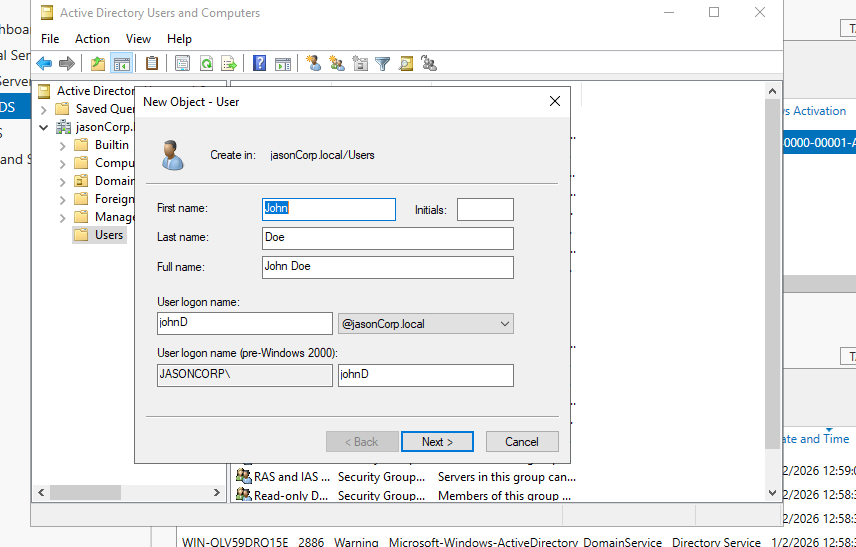
Task: Expand the Managed Service Accounts node
Action: click(62, 218)
